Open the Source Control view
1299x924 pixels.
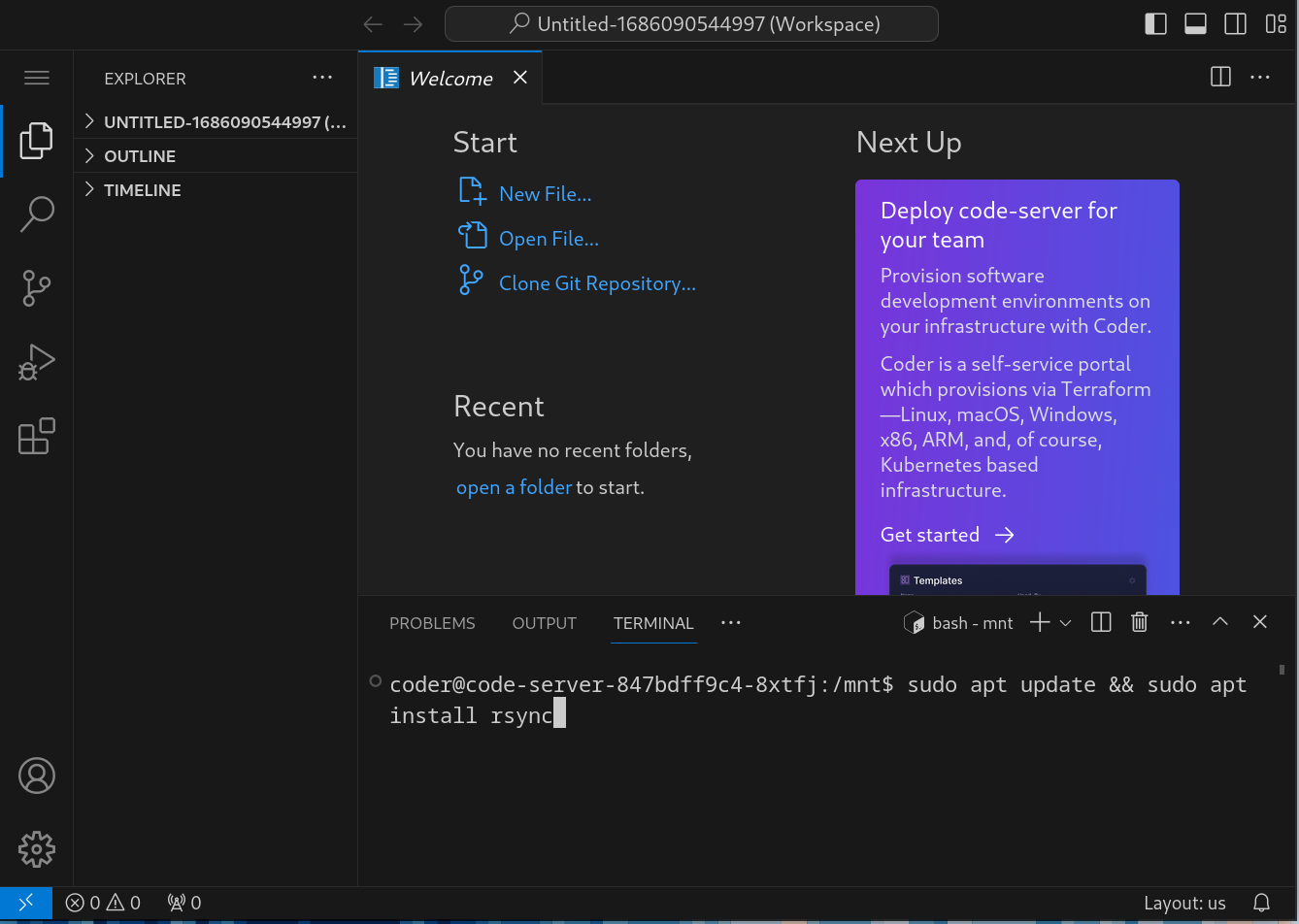pyautogui.click(x=37, y=288)
